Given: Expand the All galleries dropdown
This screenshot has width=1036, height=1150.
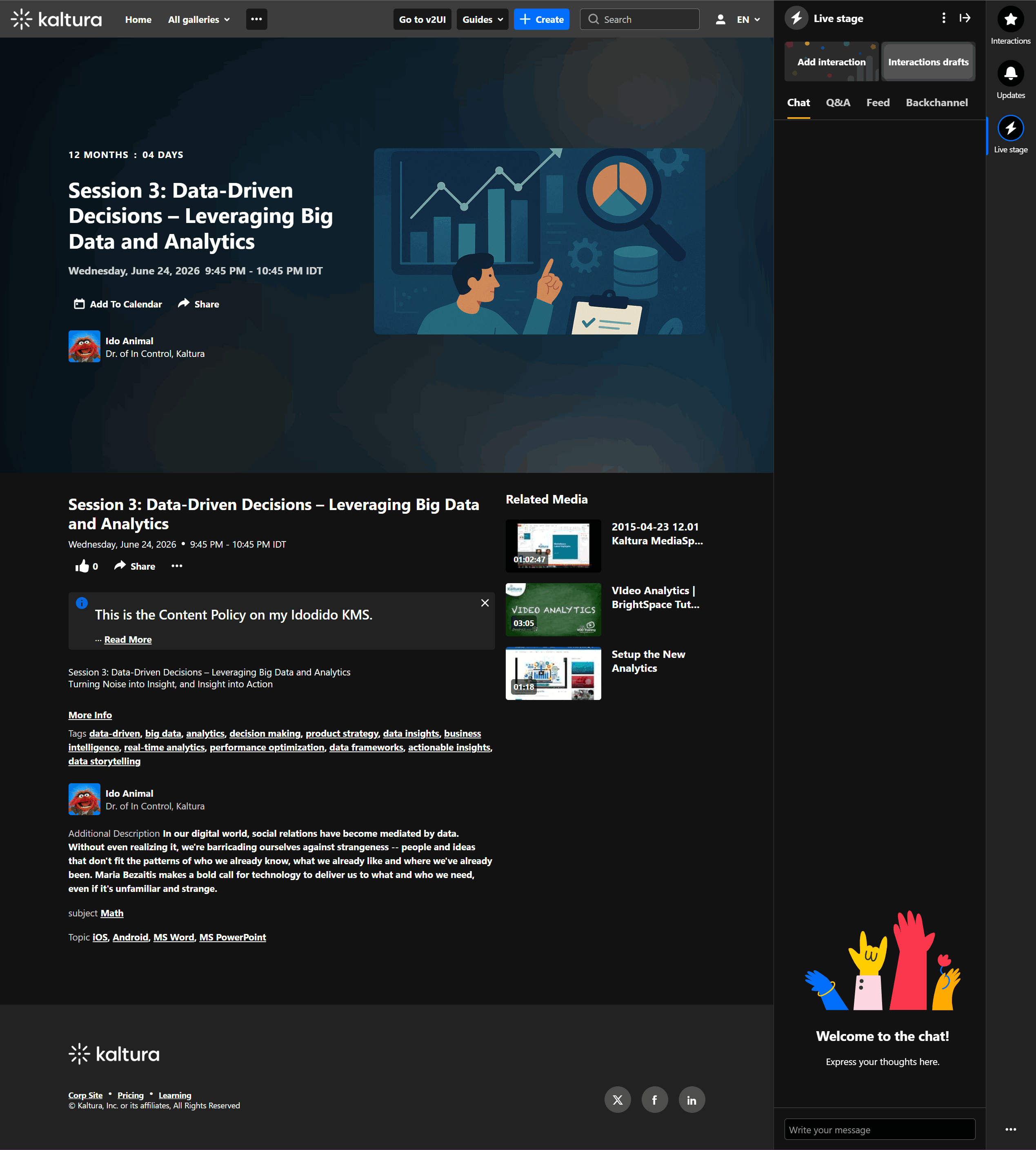Looking at the screenshot, I should pos(199,19).
